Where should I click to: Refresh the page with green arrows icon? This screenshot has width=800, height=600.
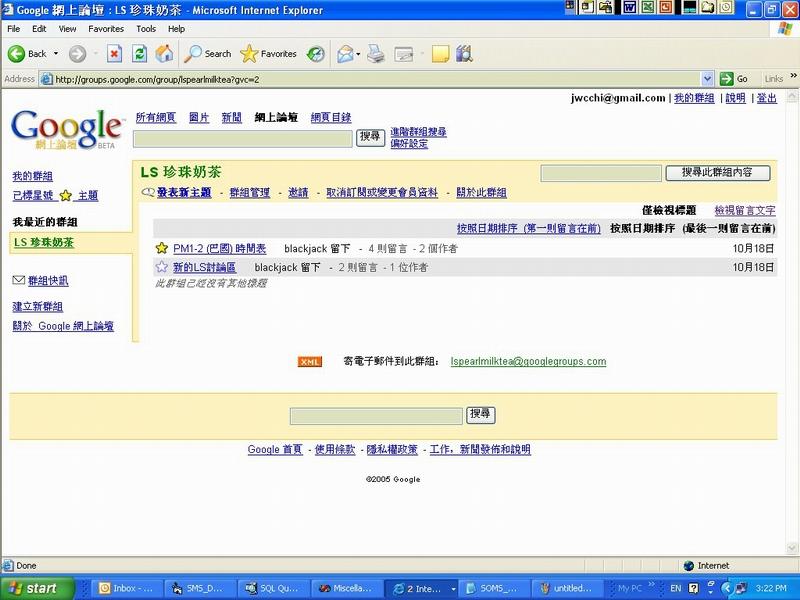[139, 54]
